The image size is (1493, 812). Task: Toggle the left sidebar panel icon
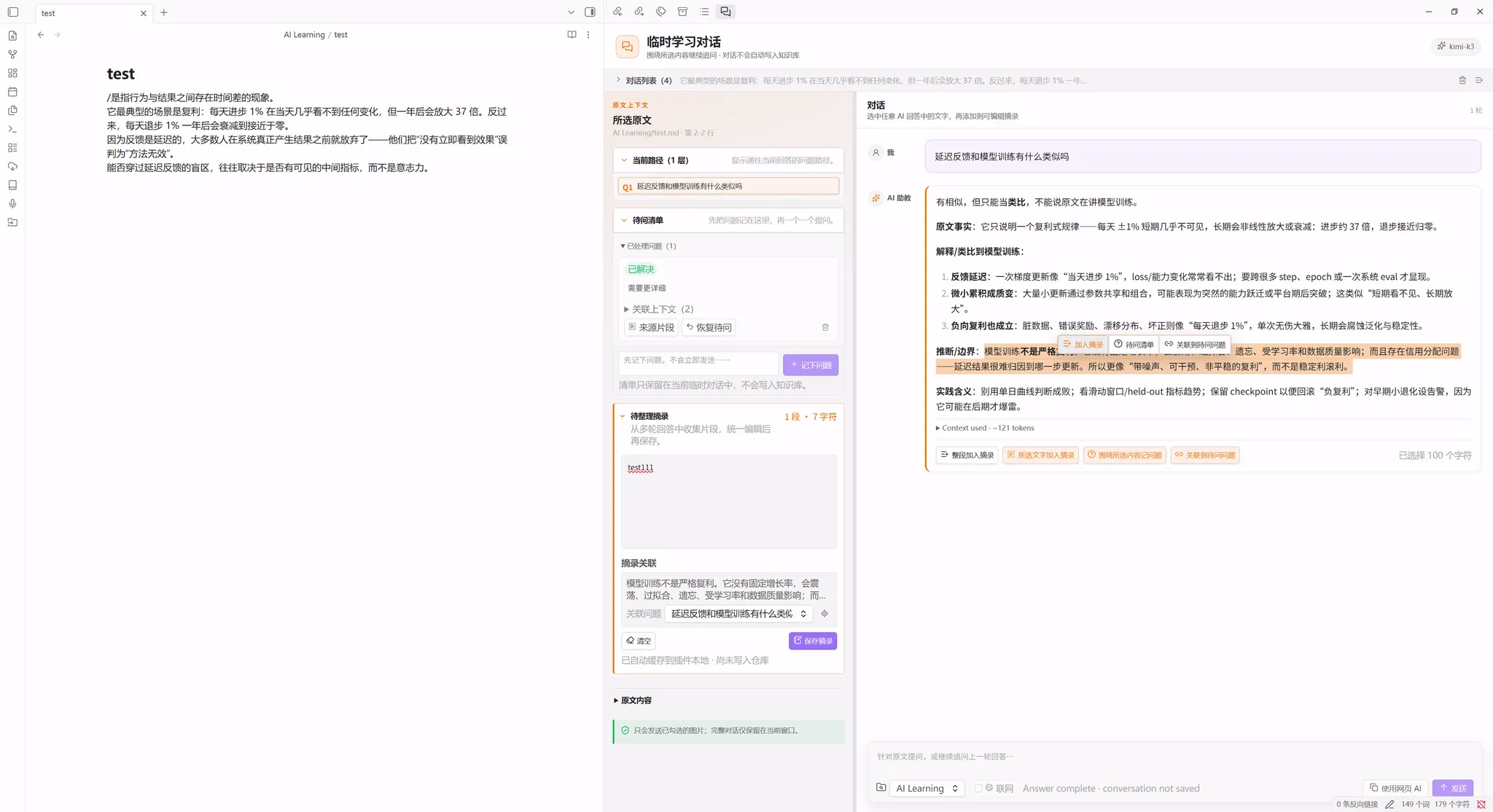(x=13, y=12)
